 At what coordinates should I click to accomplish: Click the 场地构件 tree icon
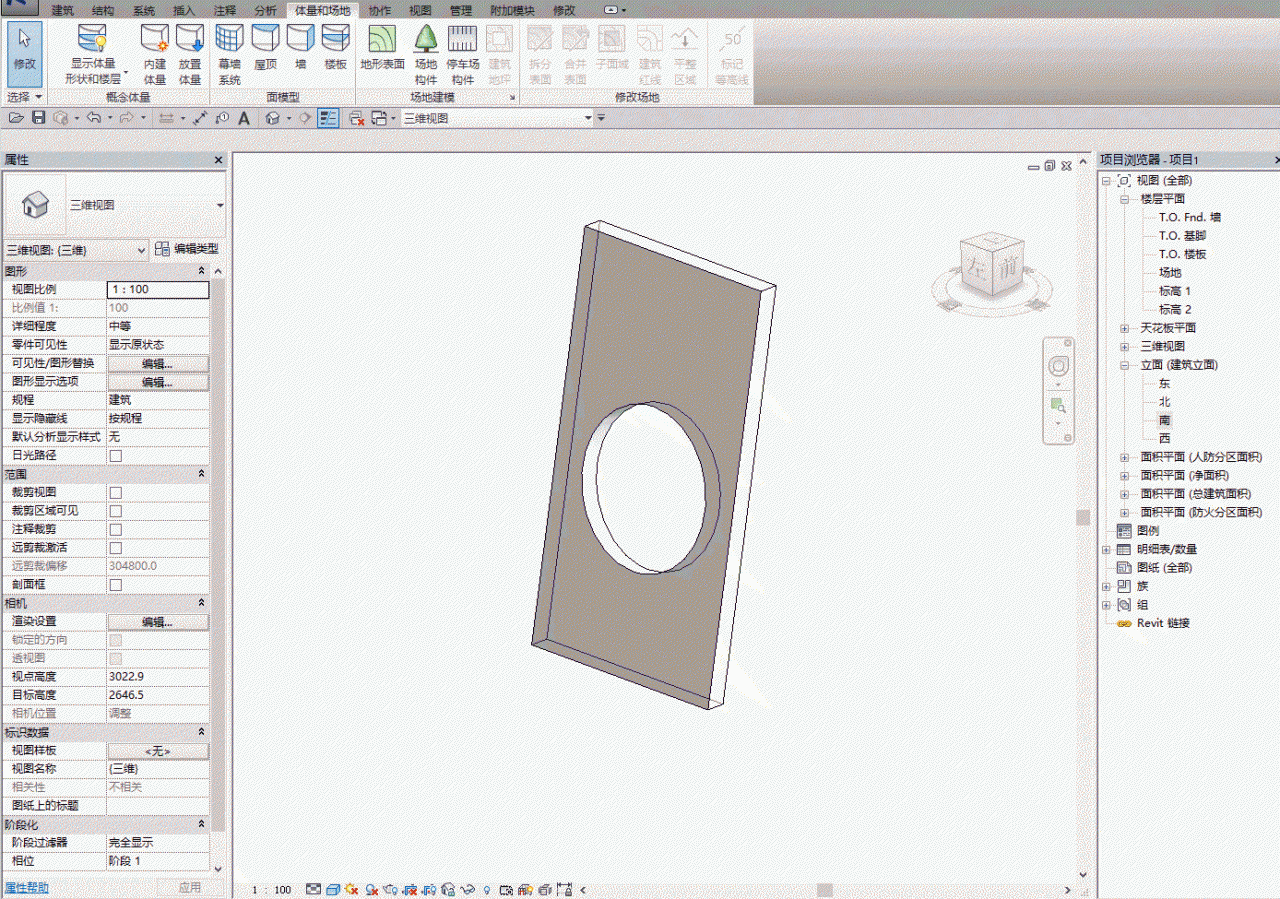pos(427,39)
